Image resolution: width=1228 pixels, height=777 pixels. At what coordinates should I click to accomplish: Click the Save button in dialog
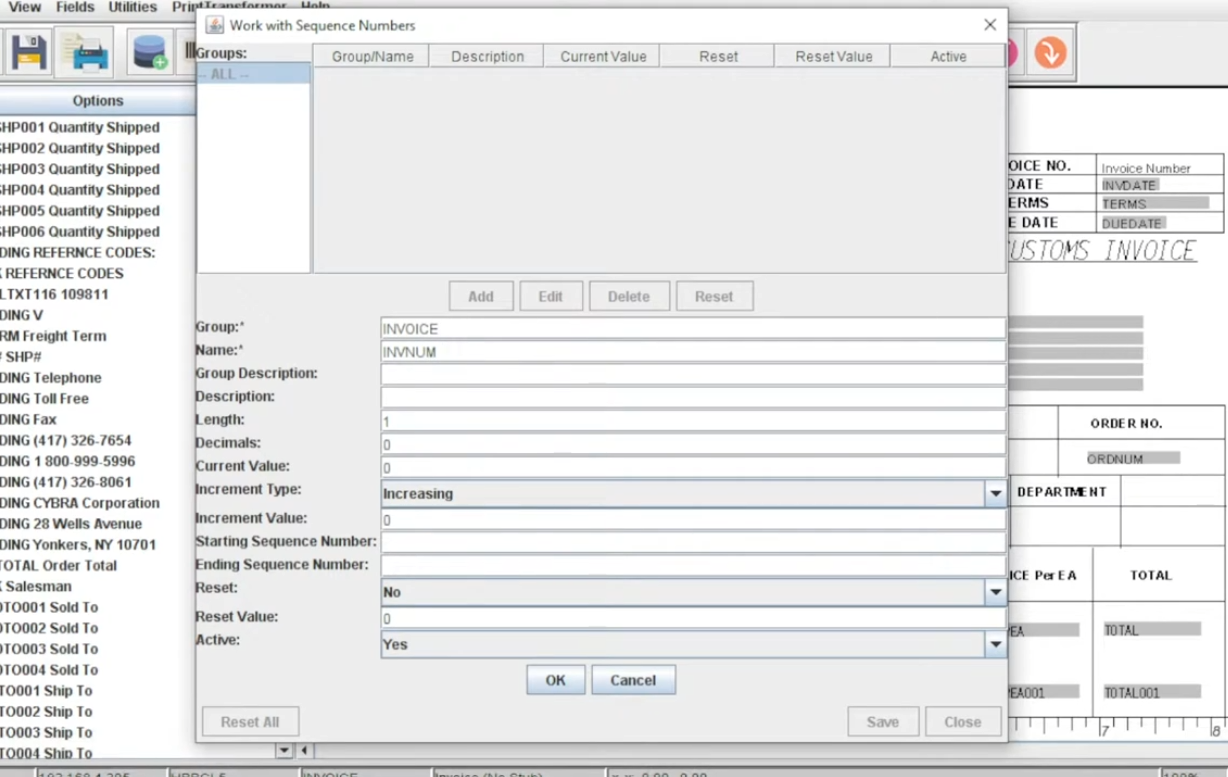click(882, 722)
